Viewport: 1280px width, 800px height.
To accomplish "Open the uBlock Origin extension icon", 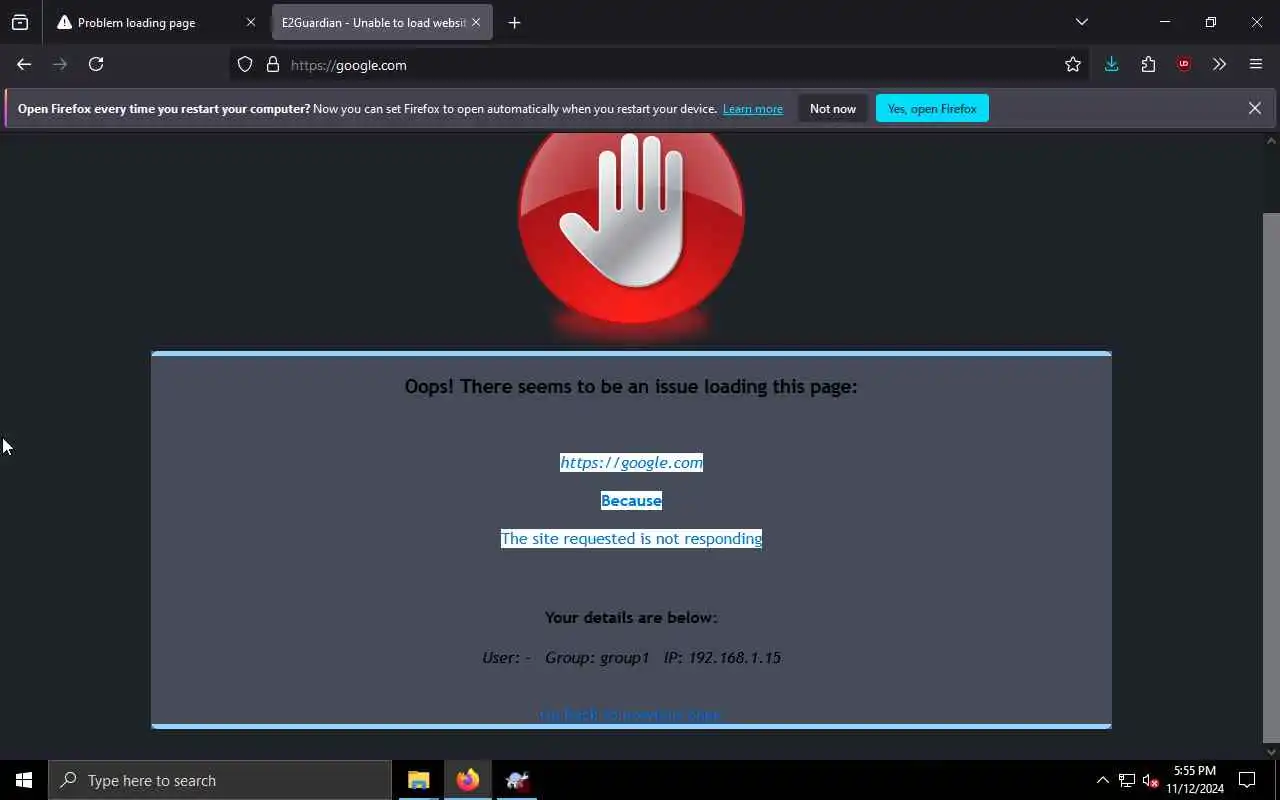I will (1184, 64).
